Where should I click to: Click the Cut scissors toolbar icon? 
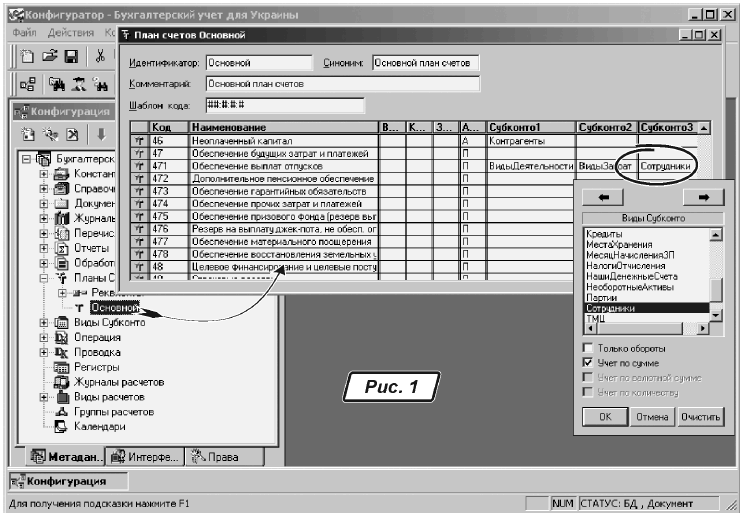click(101, 58)
